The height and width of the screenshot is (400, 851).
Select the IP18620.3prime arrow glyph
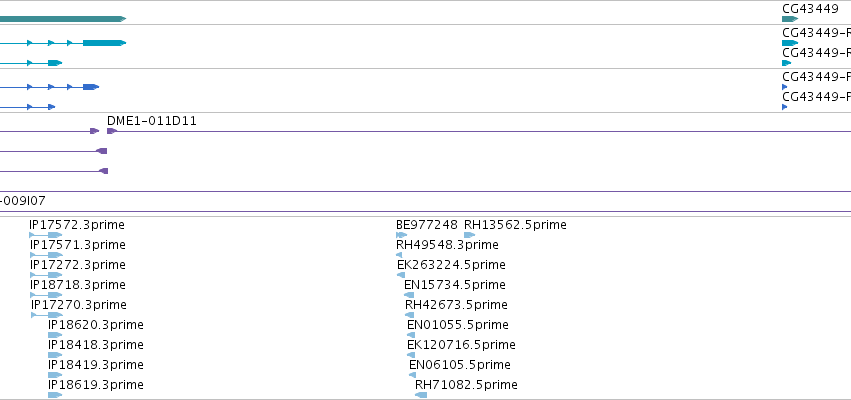[x=55, y=335]
